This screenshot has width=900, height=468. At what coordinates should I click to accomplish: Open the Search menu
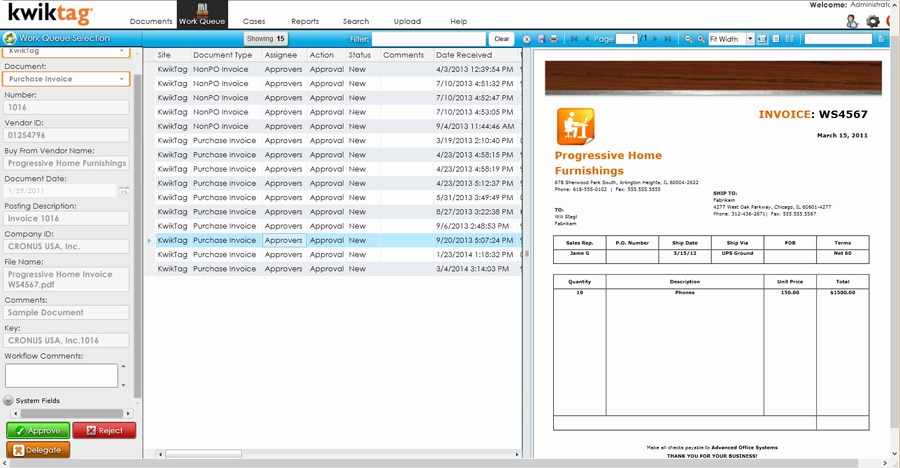pyautogui.click(x=356, y=21)
